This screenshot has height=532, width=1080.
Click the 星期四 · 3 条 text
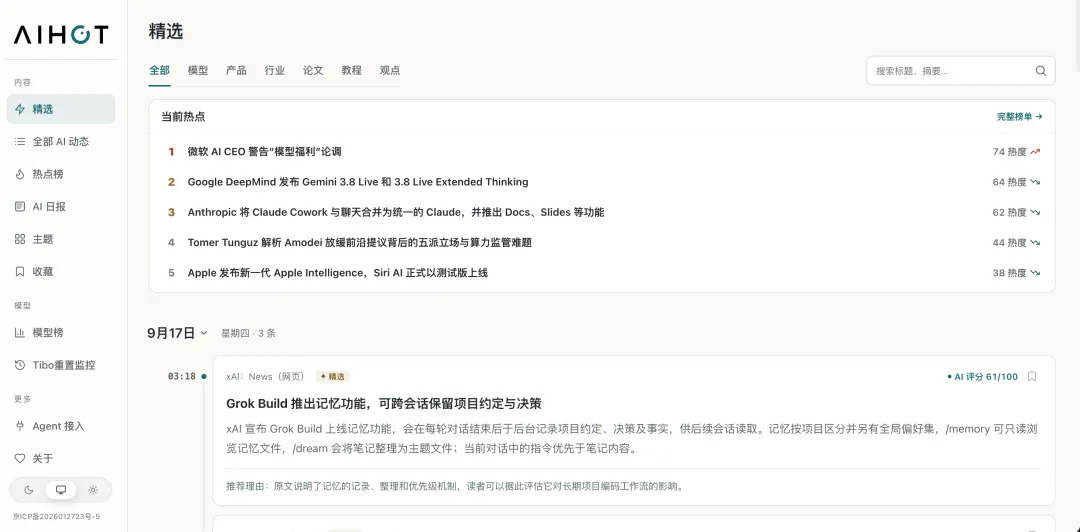(x=249, y=334)
